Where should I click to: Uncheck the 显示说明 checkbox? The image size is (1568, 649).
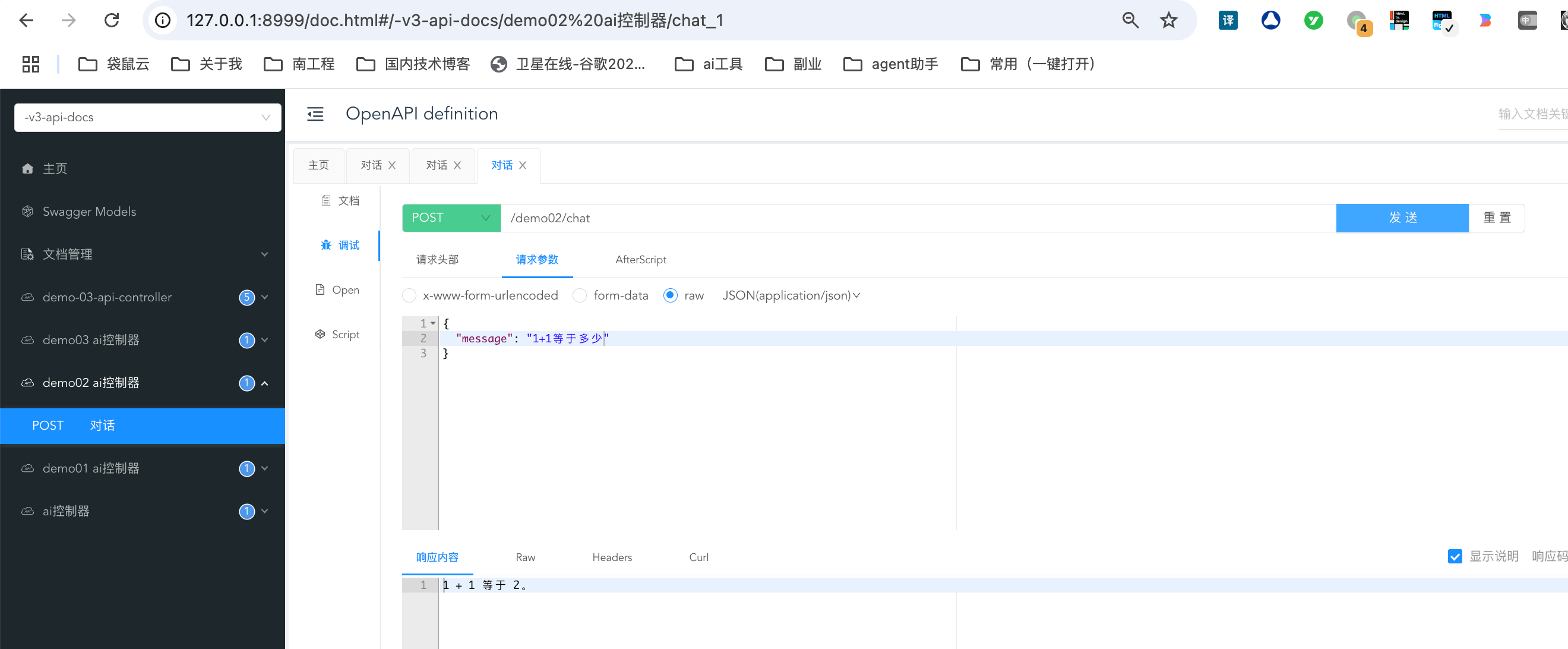1454,556
